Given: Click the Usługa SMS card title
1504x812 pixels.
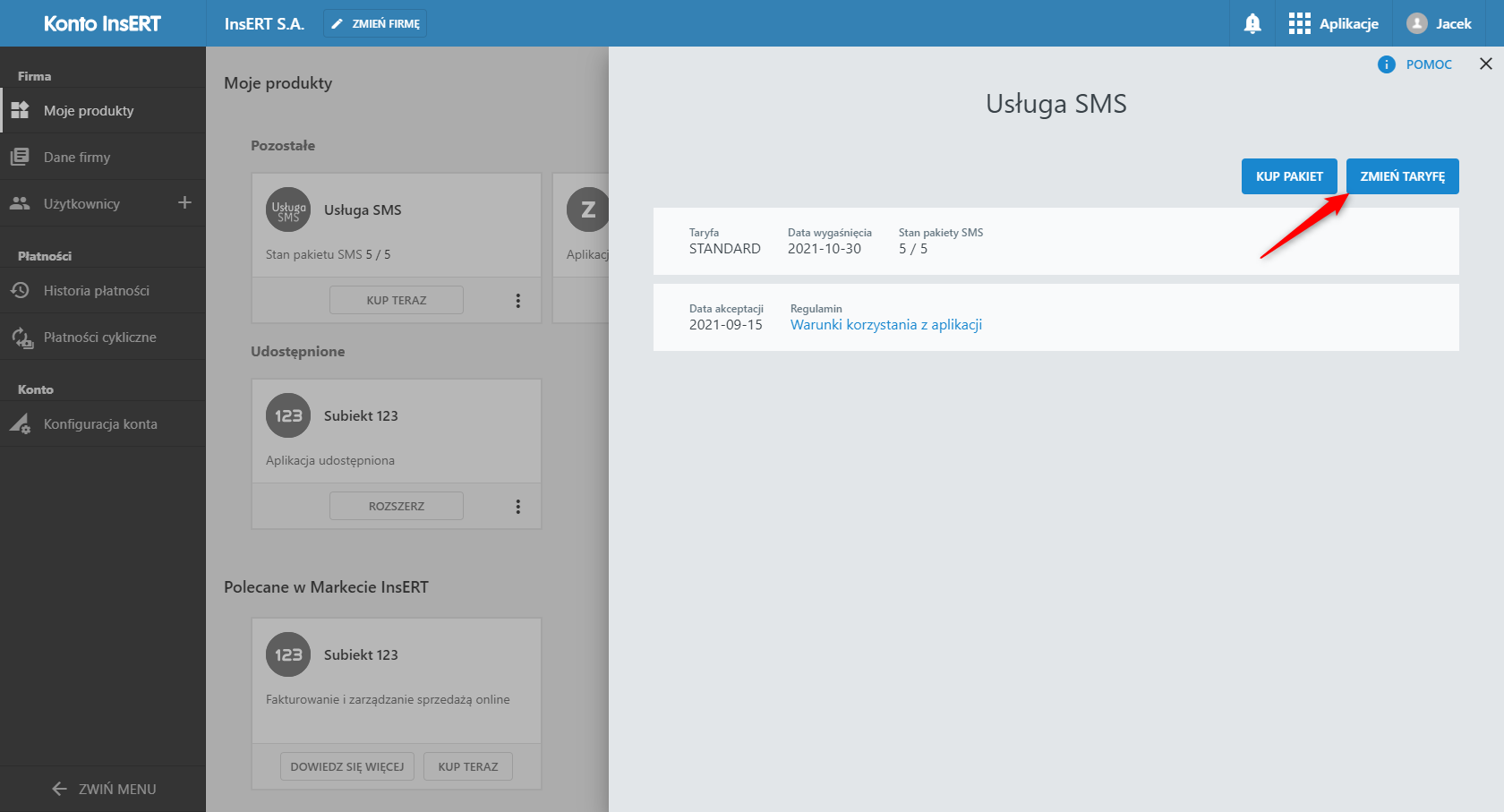Looking at the screenshot, I should [x=363, y=209].
